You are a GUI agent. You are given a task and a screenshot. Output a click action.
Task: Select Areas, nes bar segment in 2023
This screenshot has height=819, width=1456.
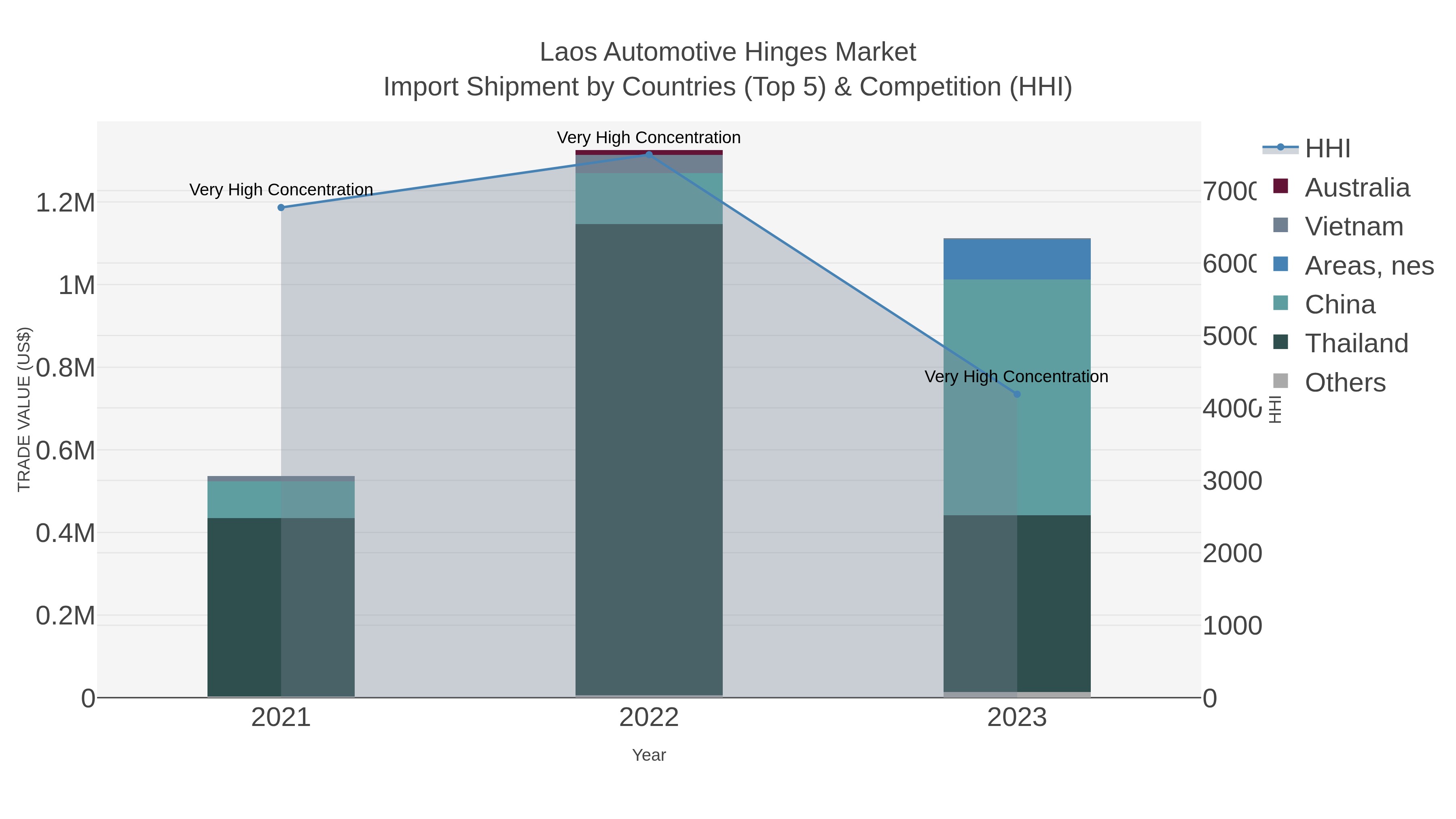1017,259
